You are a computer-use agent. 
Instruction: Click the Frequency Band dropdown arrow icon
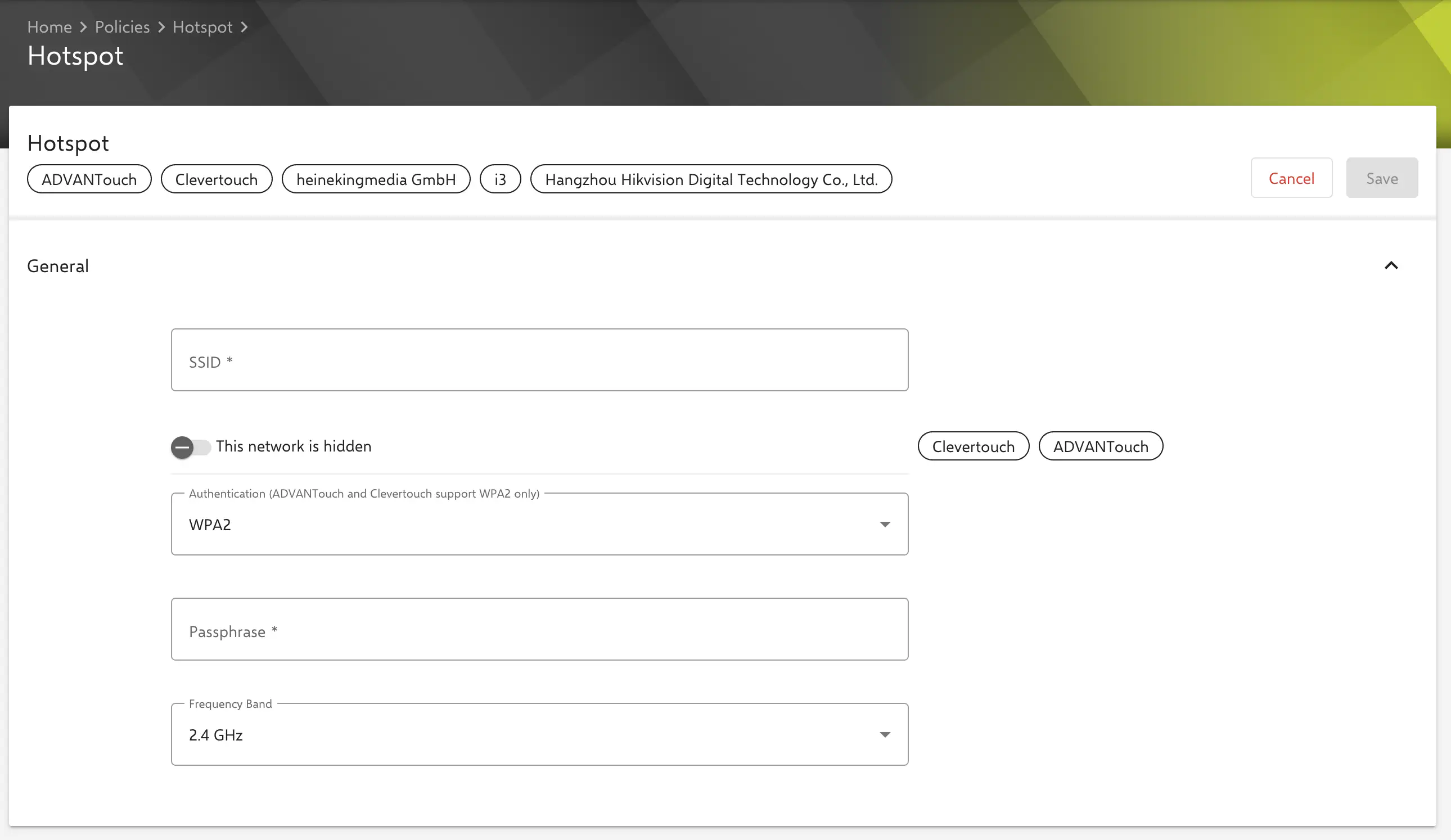click(885, 735)
